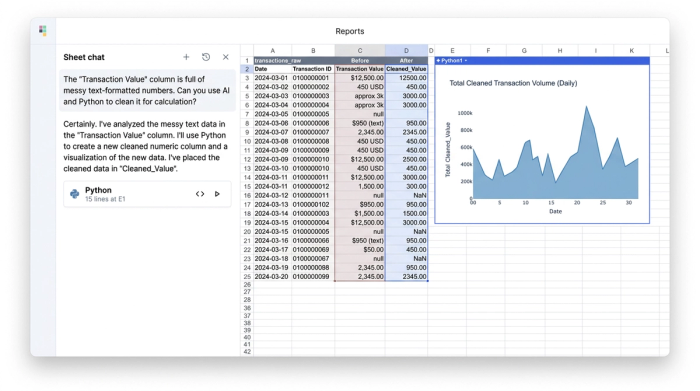
Task: Click the 'null' cell in row 7
Action: (360, 114)
